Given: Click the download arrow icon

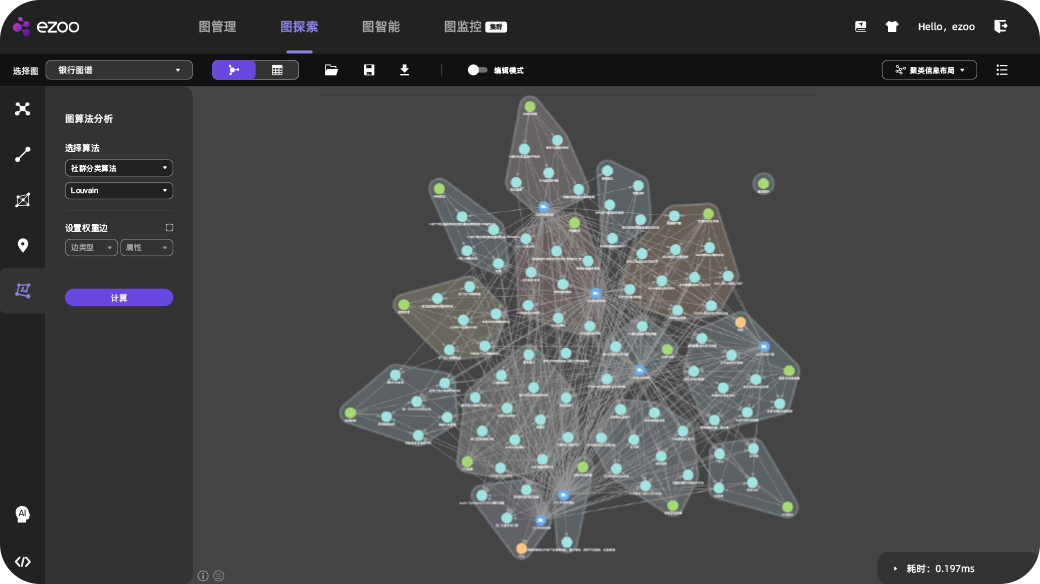Looking at the screenshot, I should click(405, 70).
